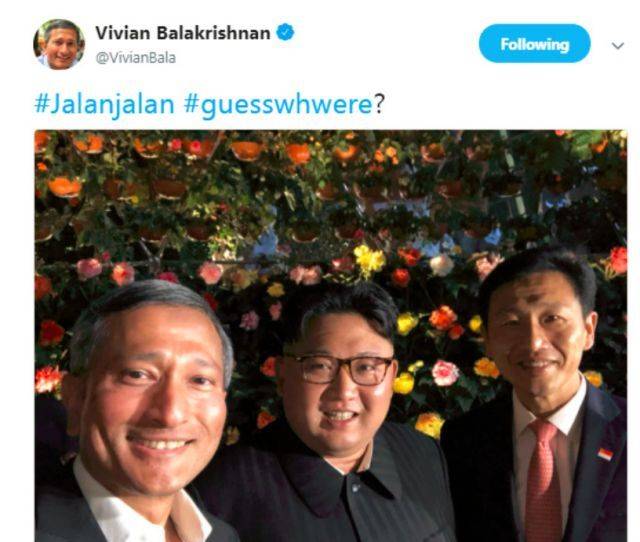Open the #guesswhwere hashtag link

[278, 105]
